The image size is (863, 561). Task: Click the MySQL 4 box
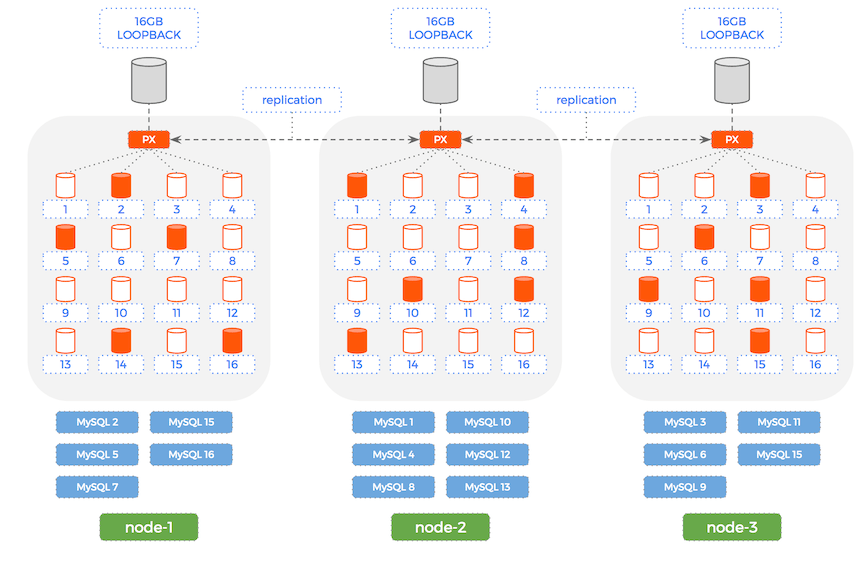pyautogui.click(x=393, y=455)
